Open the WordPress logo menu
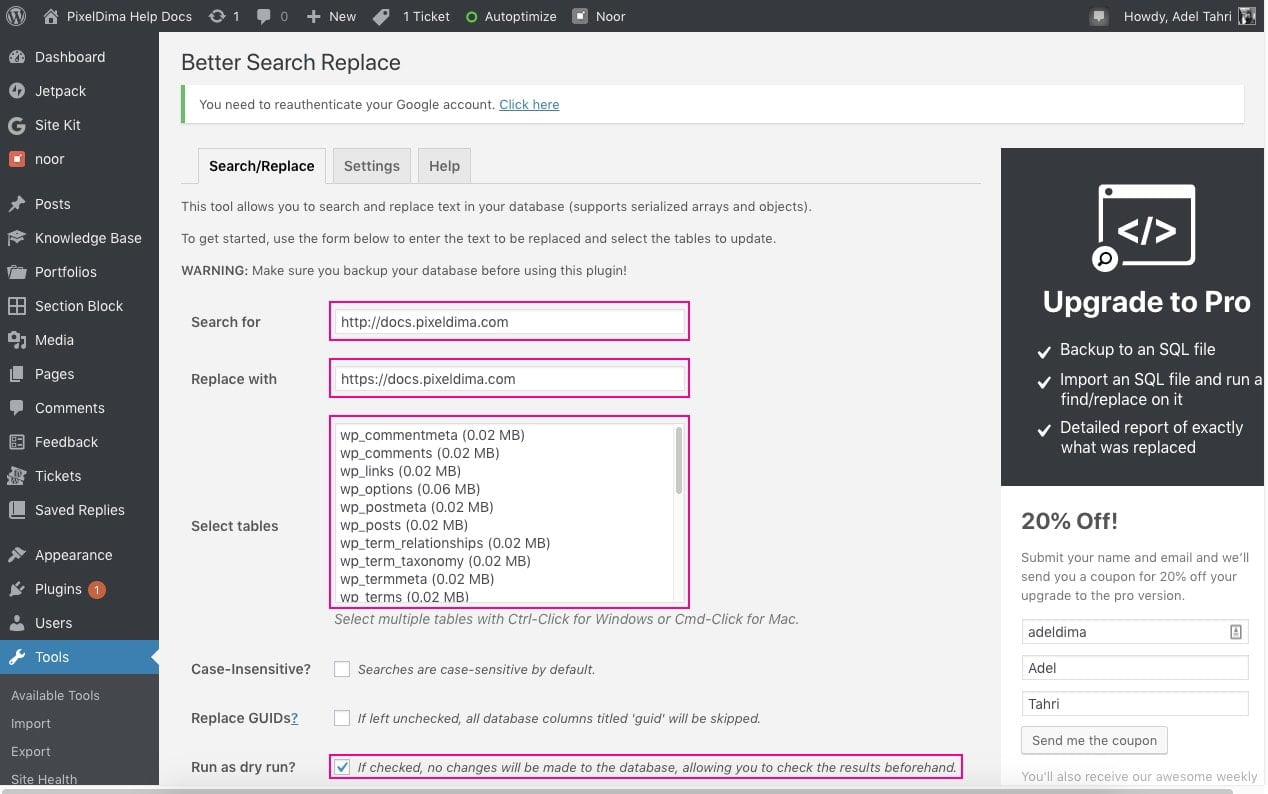 15,16
